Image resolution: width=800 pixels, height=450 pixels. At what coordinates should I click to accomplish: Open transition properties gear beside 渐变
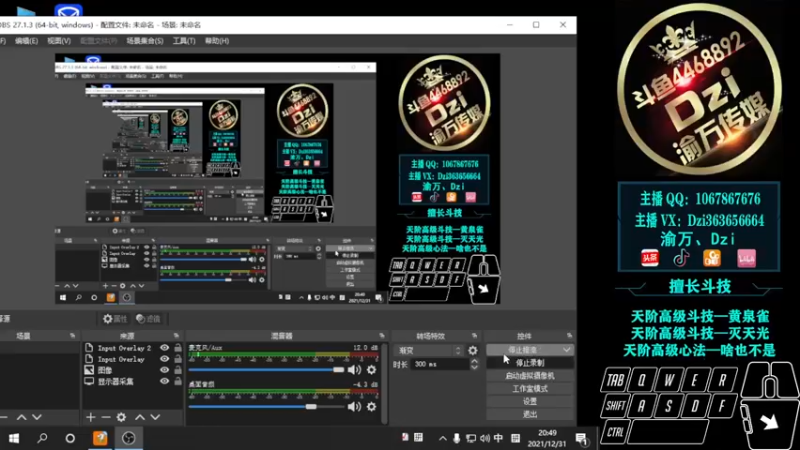[x=473, y=351]
